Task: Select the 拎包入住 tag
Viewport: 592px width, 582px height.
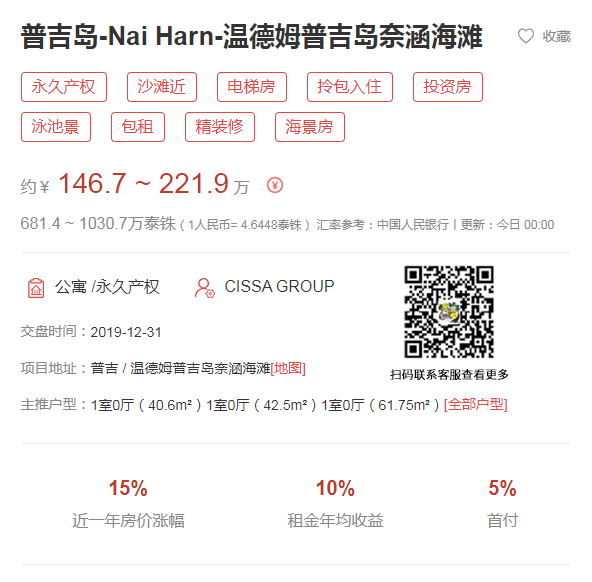Action: point(350,87)
